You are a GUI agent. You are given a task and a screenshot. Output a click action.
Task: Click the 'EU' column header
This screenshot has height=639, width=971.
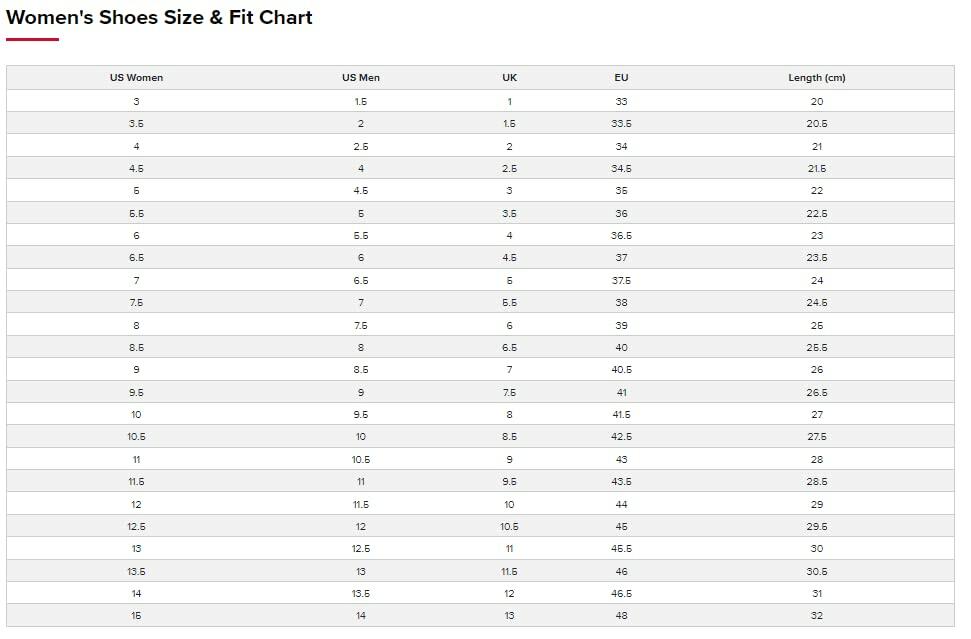(x=621, y=77)
